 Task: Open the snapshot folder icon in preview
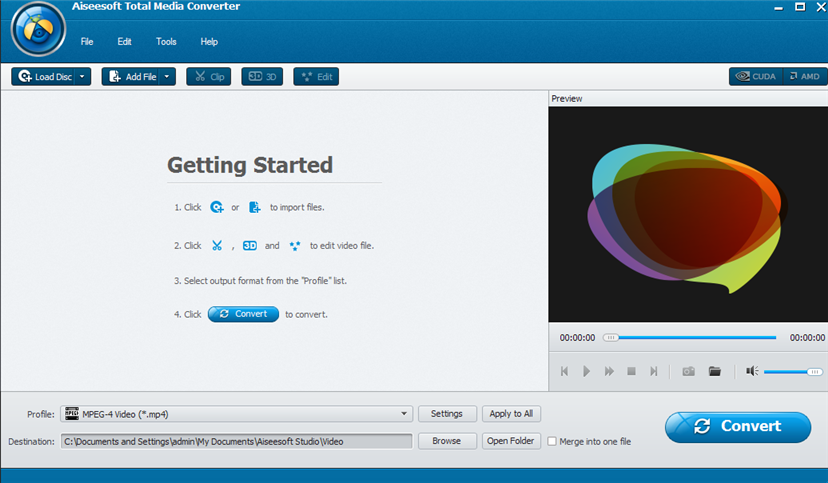click(x=714, y=371)
